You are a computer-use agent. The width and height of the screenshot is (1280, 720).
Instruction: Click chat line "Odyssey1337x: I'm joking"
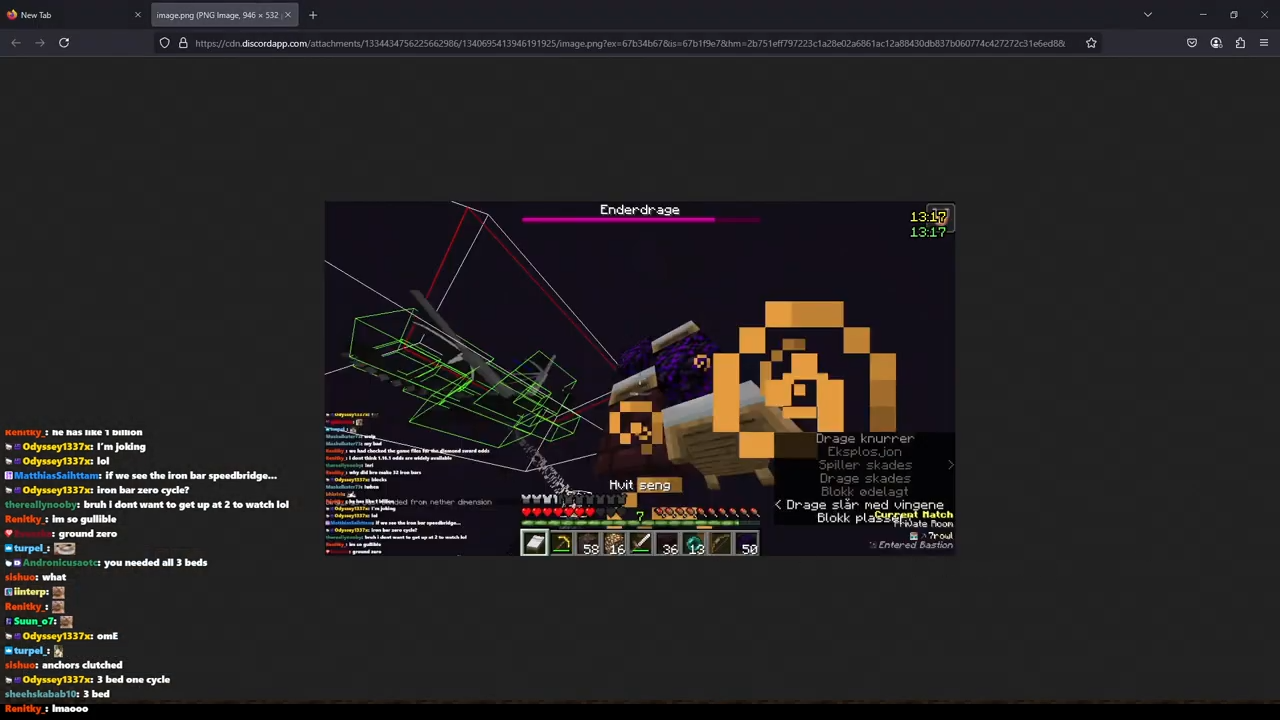[75, 447]
